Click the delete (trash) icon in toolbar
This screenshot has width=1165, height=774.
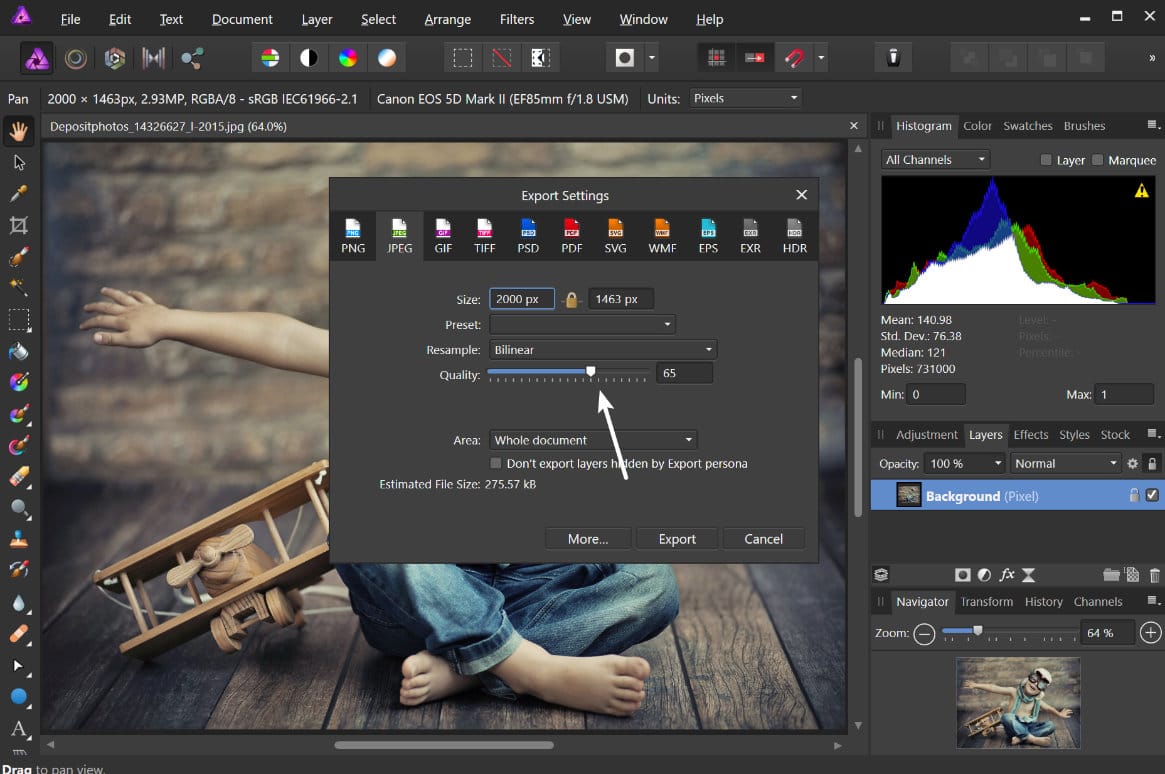pos(892,57)
